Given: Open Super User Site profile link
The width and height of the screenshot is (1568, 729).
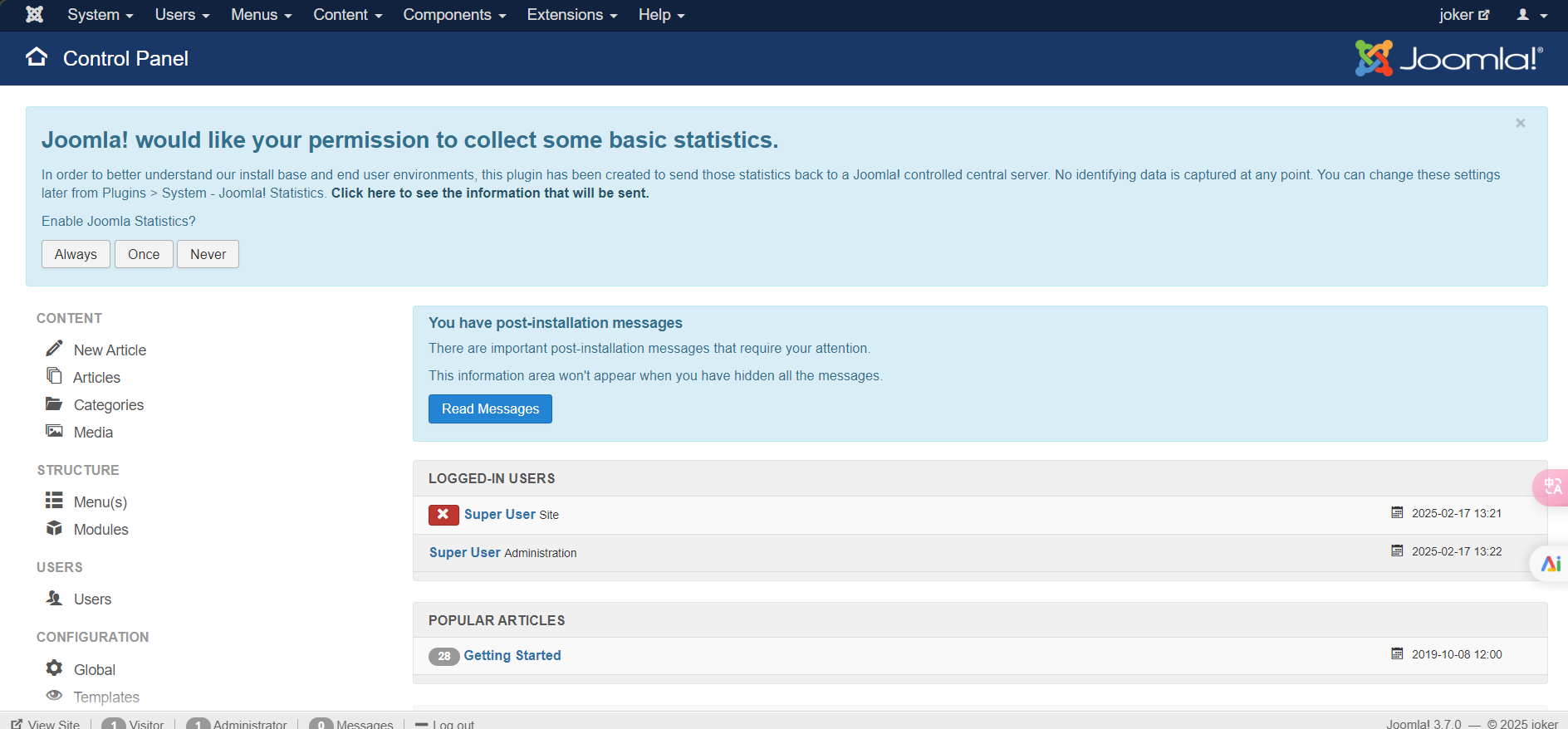Looking at the screenshot, I should pyautogui.click(x=500, y=514).
